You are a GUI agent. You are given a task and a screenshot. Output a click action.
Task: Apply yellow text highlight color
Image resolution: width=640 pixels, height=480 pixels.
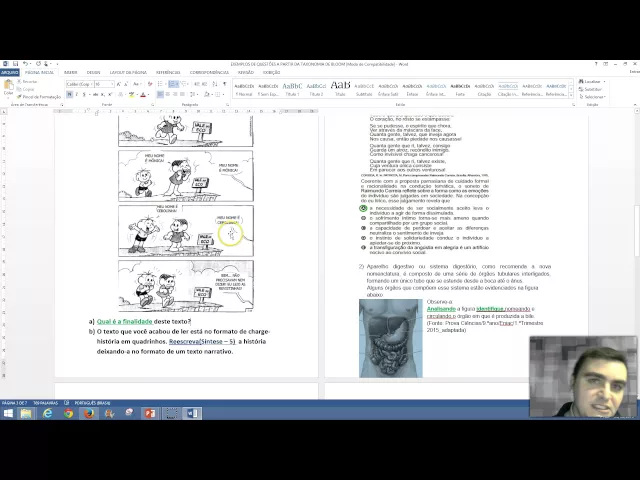click(x=131, y=94)
